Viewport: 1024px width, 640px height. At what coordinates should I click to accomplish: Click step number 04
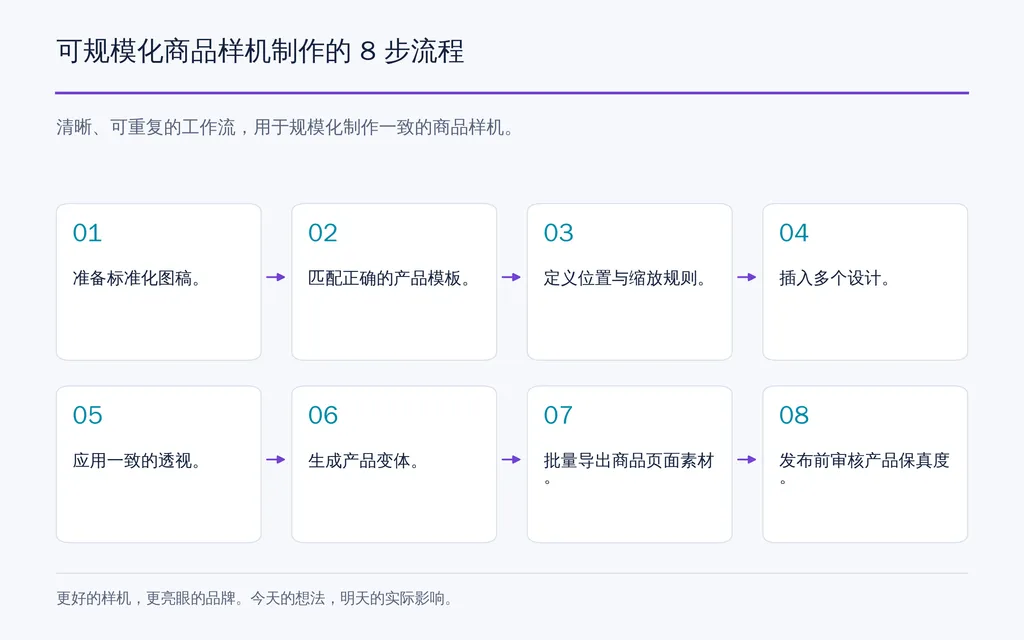coord(793,233)
